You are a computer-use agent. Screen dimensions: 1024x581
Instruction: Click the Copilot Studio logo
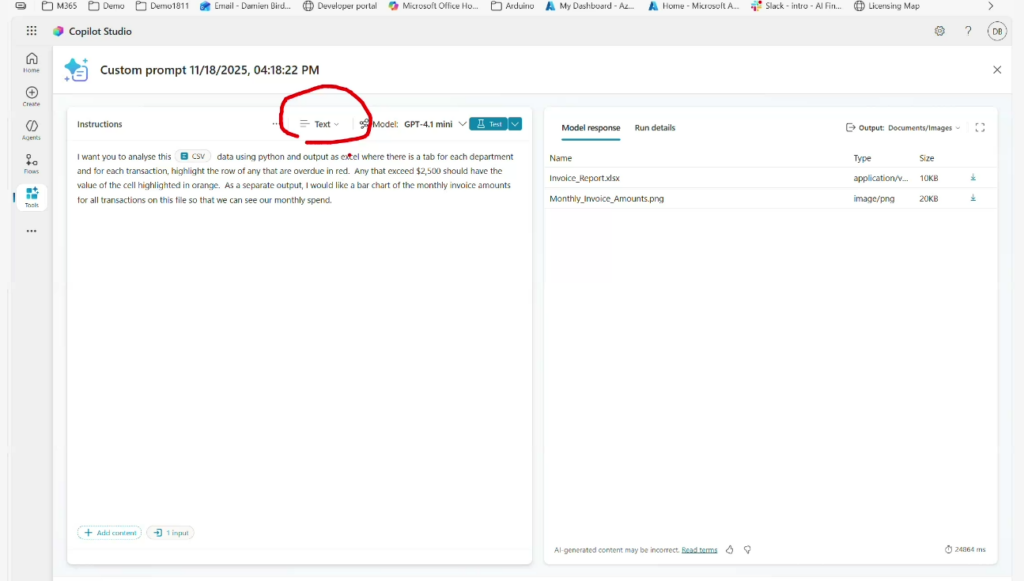(x=58, y=31)
